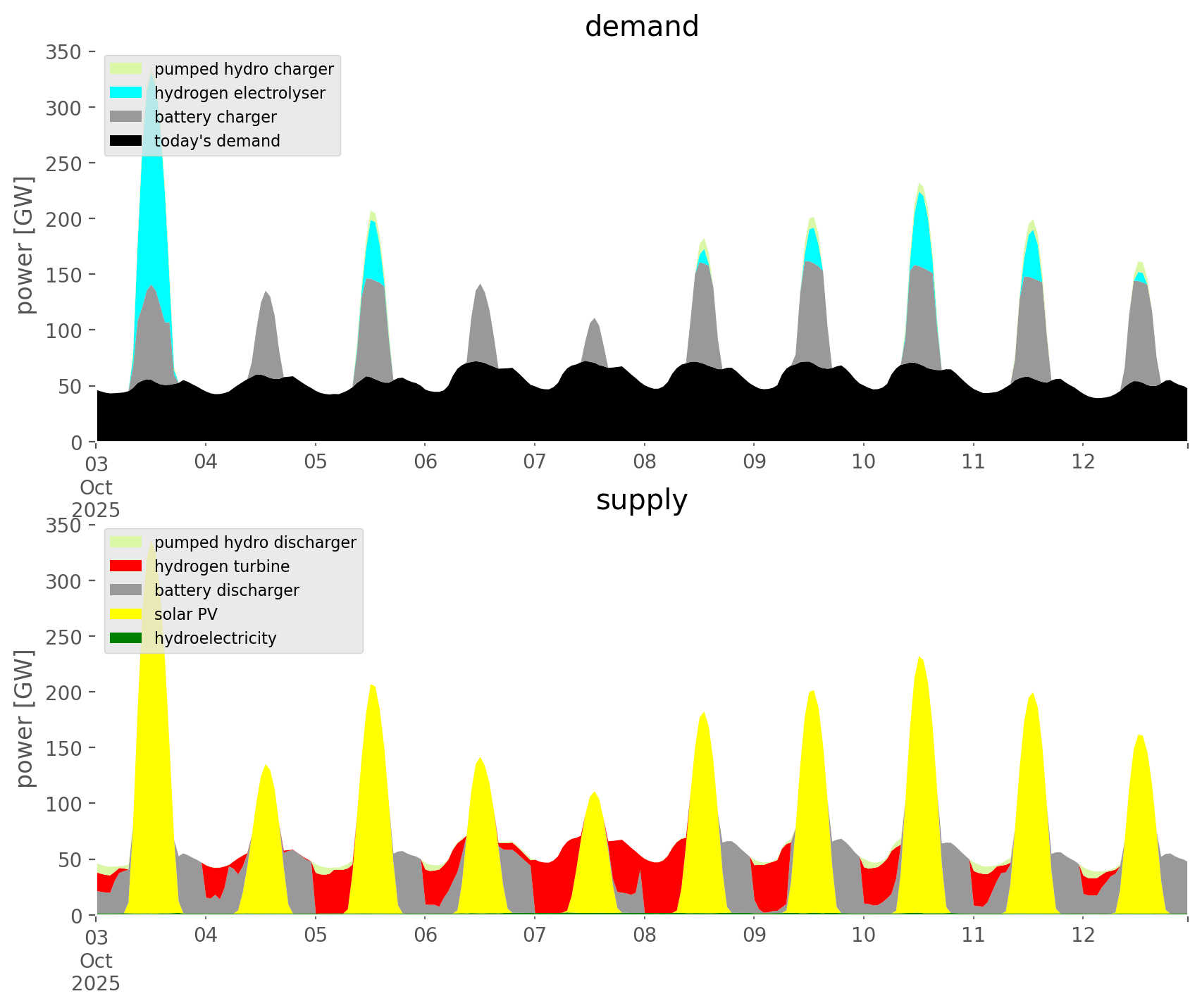Screen dimensions: 1202x1008
Task: Click the grey battery charger legend swatch
Action: [126, 117]
